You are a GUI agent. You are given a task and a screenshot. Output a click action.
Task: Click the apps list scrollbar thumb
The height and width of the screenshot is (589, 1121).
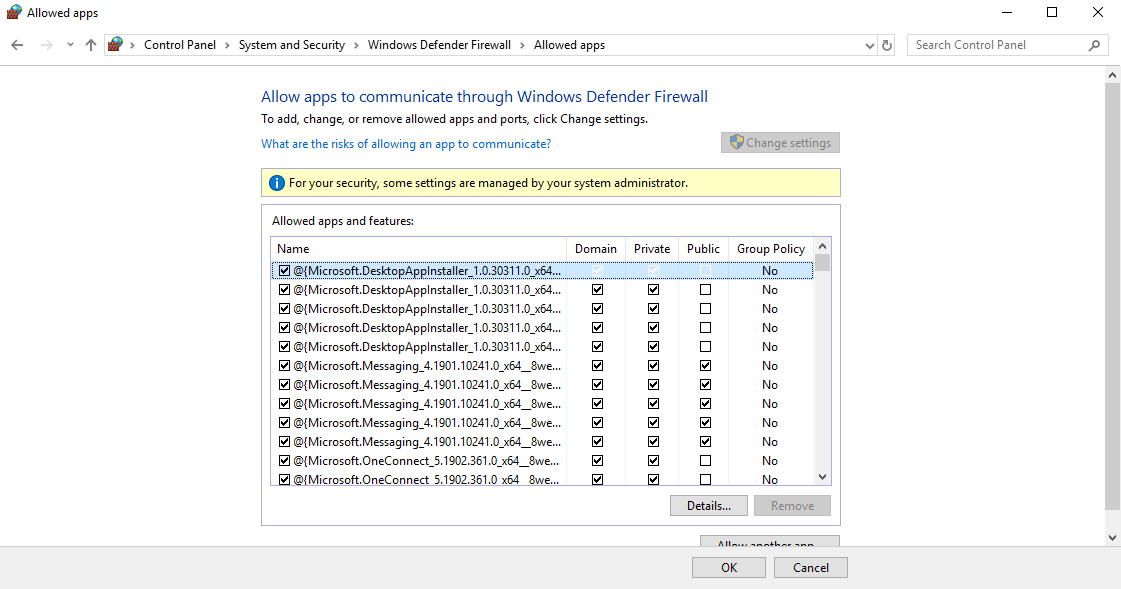(822, 263)
